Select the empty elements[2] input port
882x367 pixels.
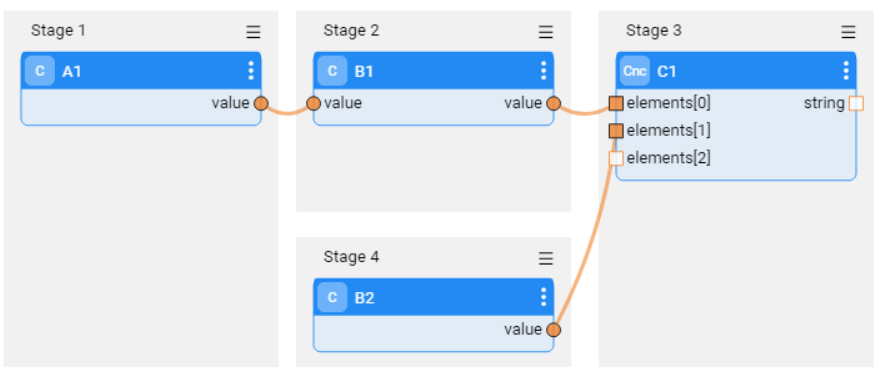click(x=616, y=159)
